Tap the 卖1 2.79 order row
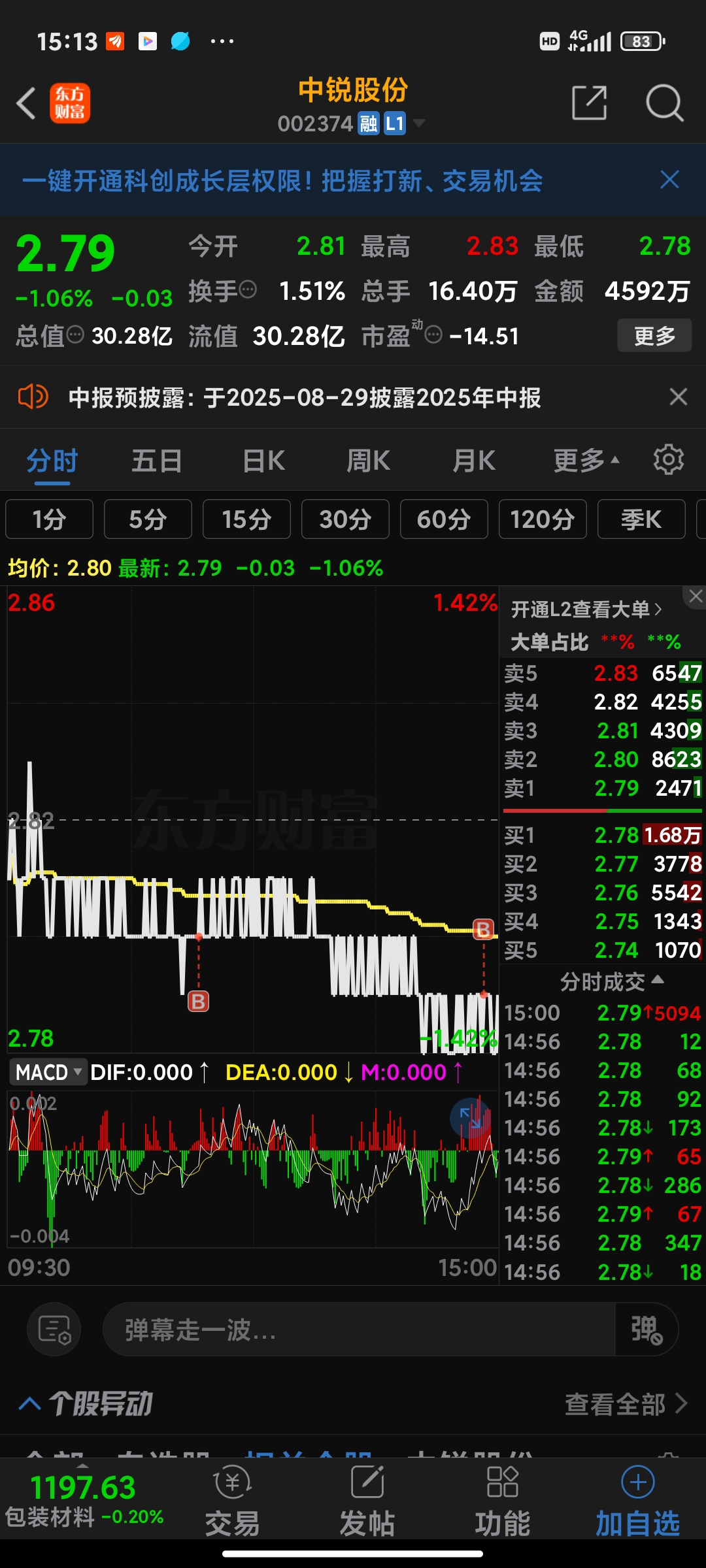The width and height of the screenshot is (706, 1568). 603,788
